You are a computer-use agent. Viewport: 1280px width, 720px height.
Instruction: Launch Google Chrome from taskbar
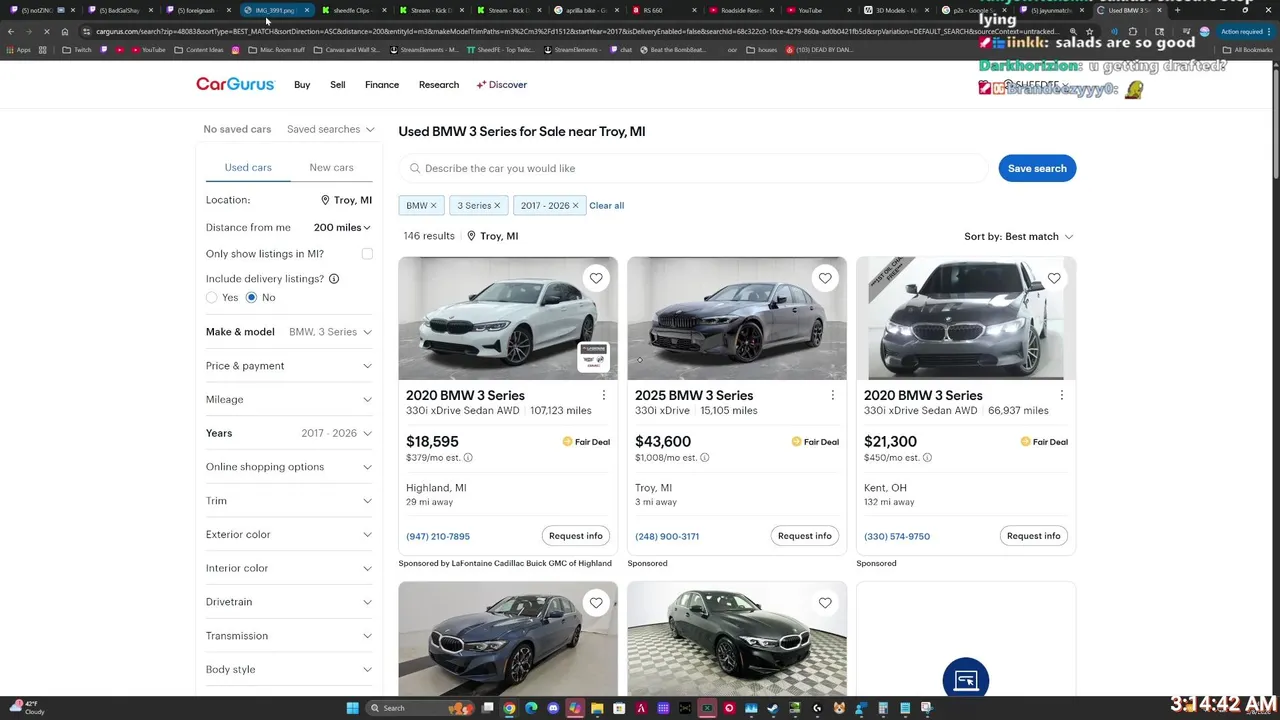509,708
